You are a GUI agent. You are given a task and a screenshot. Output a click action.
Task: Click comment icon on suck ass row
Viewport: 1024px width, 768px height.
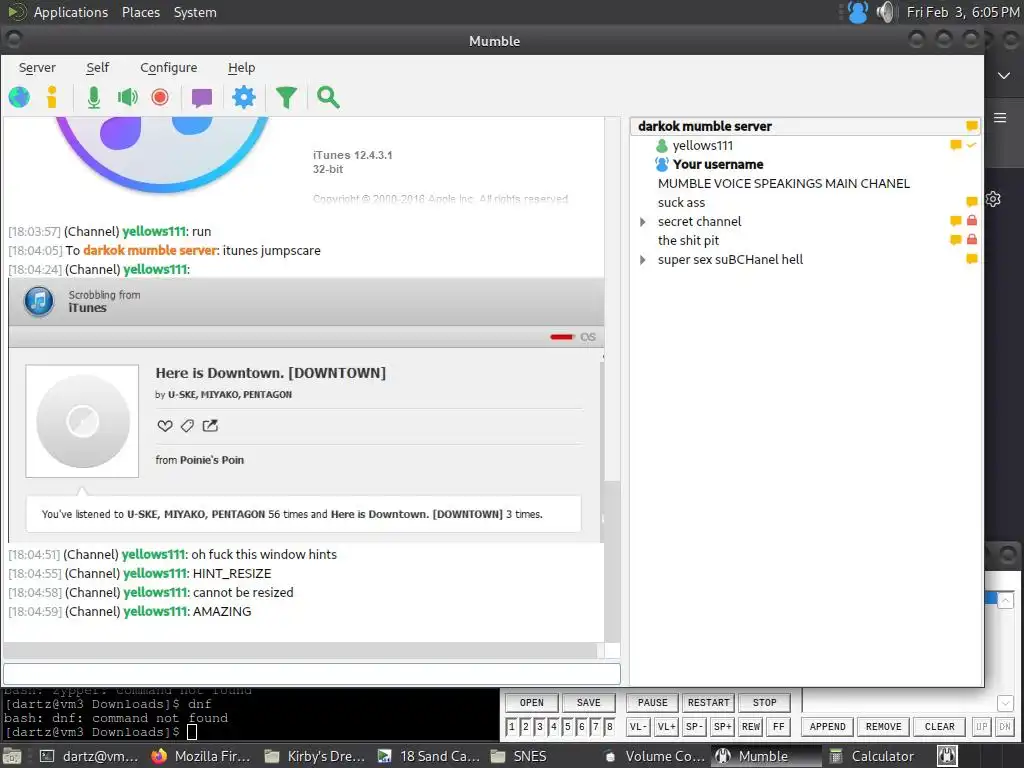972,202
